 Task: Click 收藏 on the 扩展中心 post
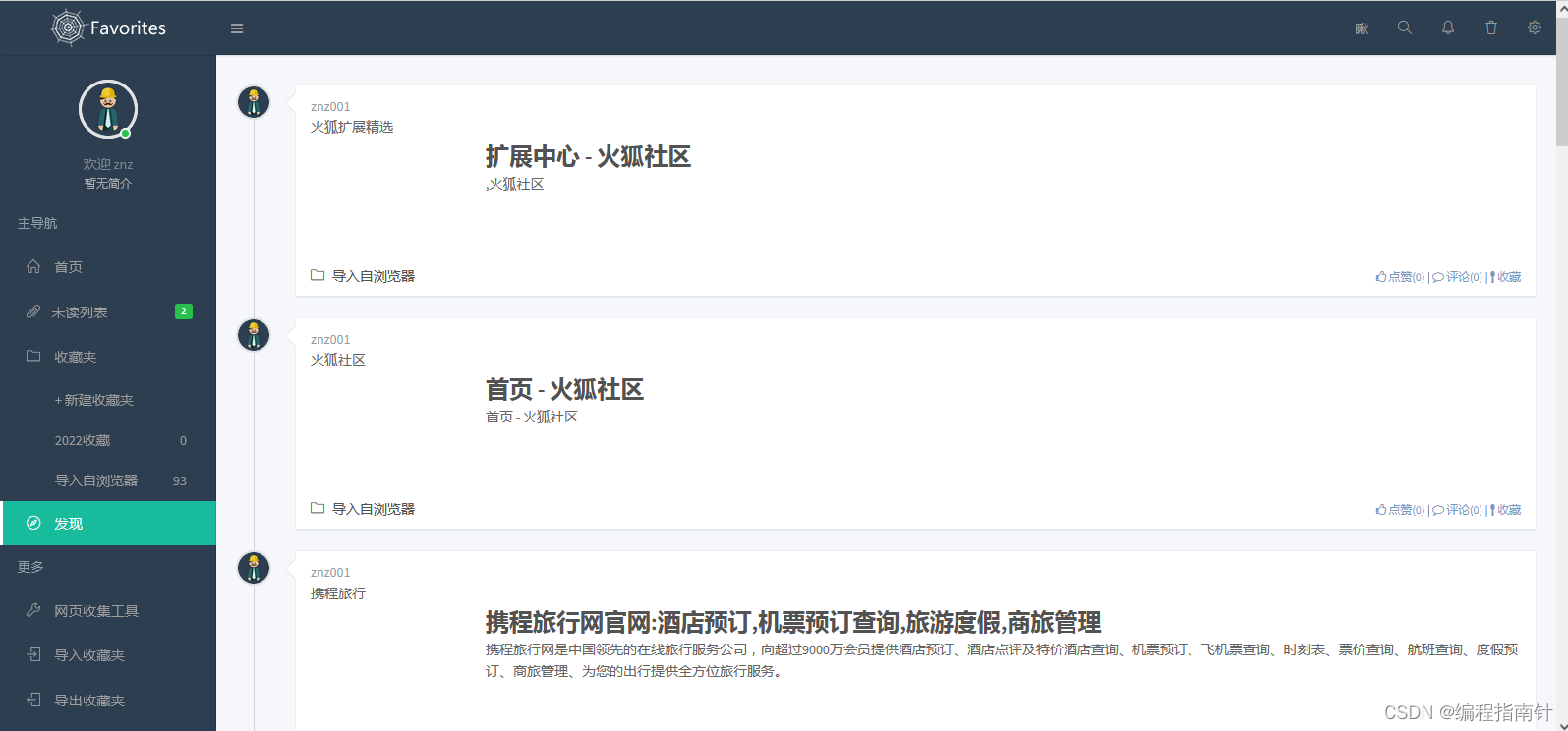1505,277
